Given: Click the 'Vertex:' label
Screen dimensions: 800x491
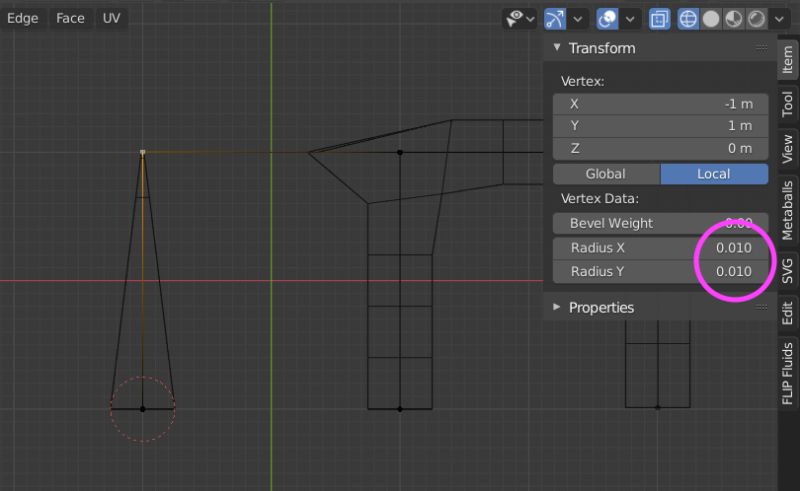Looking at the screenshot, I should tap(582, 81).
